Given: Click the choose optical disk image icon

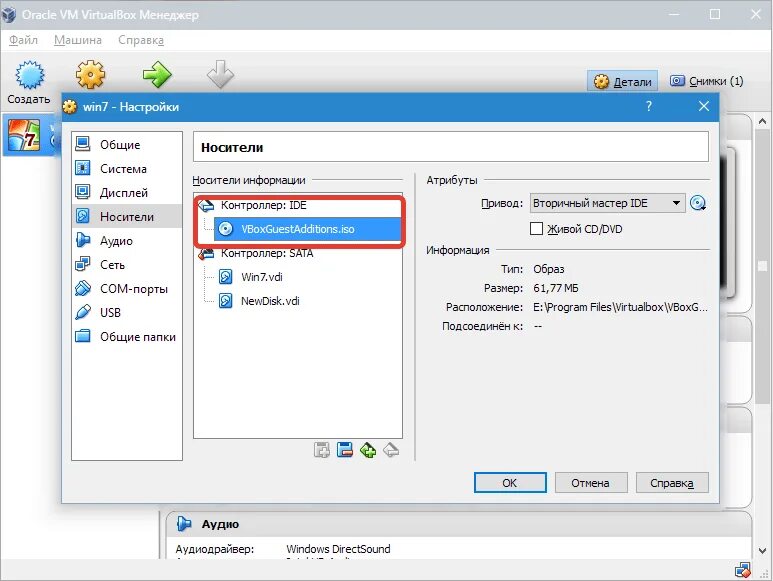Looking at the screenshot, I should tap(698, 203).
